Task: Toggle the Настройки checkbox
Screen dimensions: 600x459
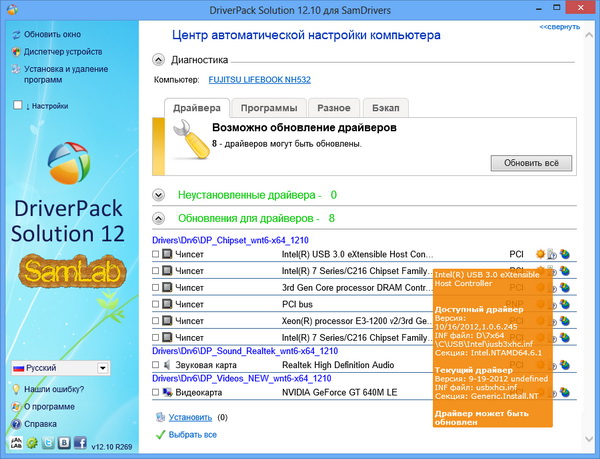Action: point(18,105)
